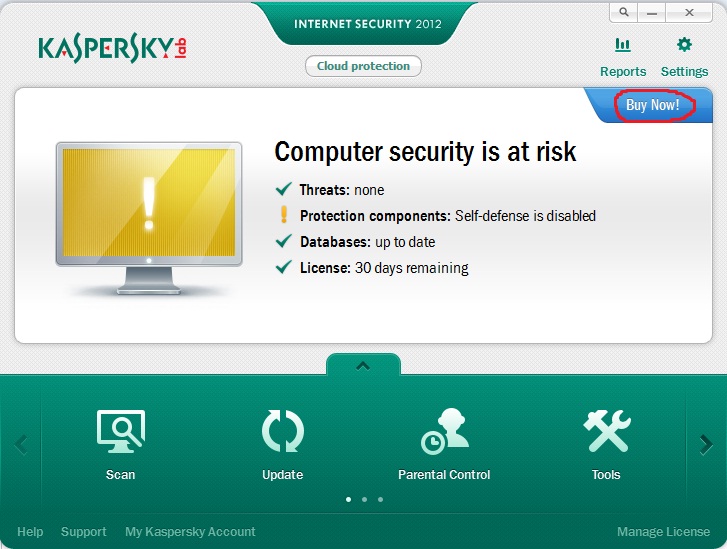Open My Kaspersky Account link
The width and height of the screenshot is (727, 549).
point(190,531)
